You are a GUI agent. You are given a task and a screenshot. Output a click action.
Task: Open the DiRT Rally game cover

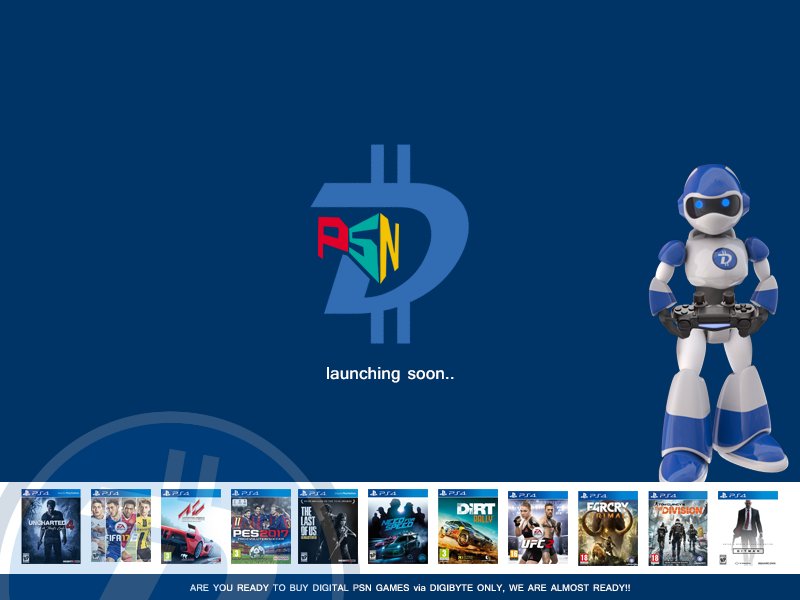coord(468,527)
